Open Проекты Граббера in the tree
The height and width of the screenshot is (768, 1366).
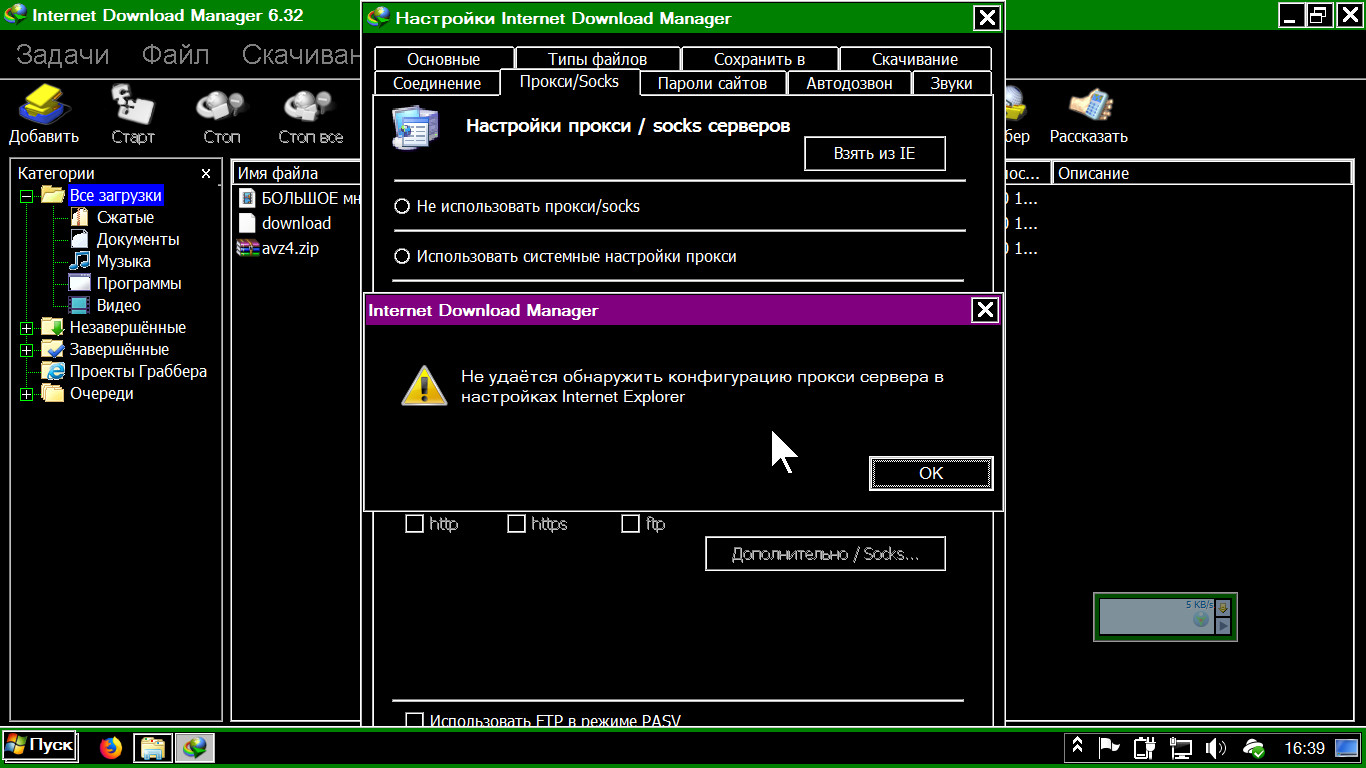tap(138, 371)
